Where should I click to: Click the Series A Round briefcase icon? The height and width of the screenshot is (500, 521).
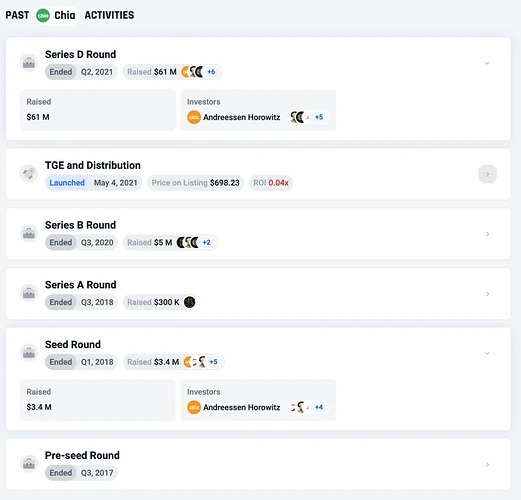pos(29,293)
